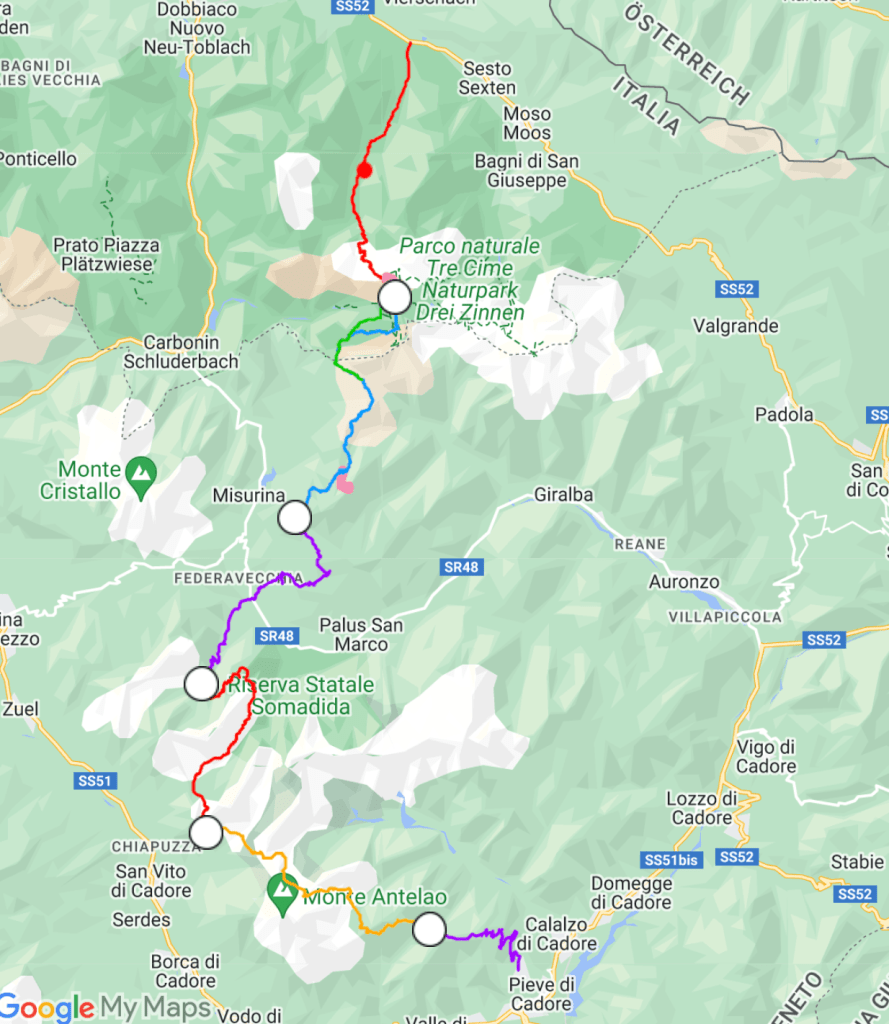Viewport: 889px width, 1024px height.
Task: Click the Carbonin Schluderbach place label
Action: pos(181,352)
